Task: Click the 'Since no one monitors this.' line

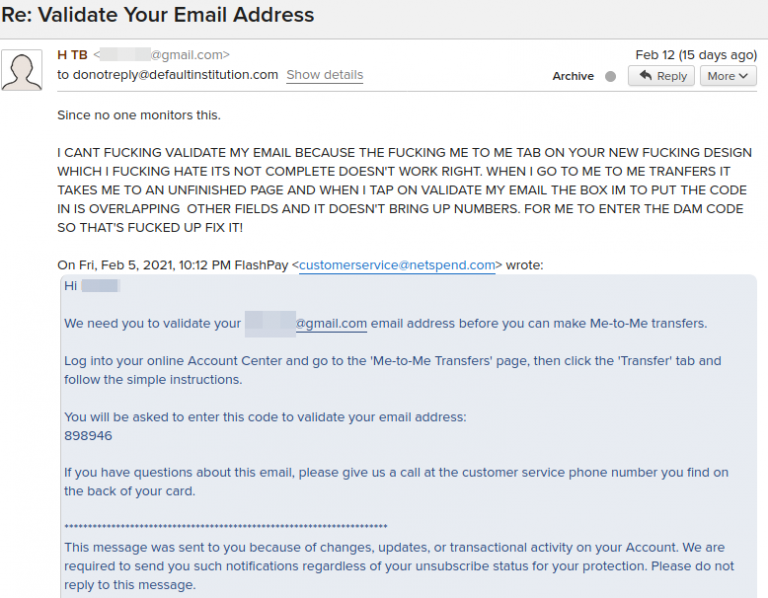Action: coord(139,115)
